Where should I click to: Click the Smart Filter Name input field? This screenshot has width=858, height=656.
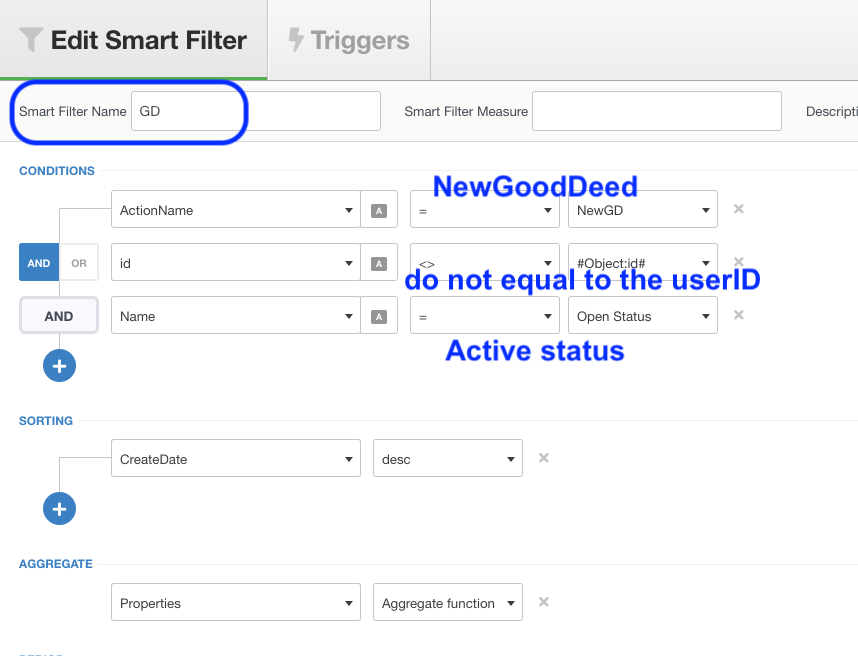256,111
